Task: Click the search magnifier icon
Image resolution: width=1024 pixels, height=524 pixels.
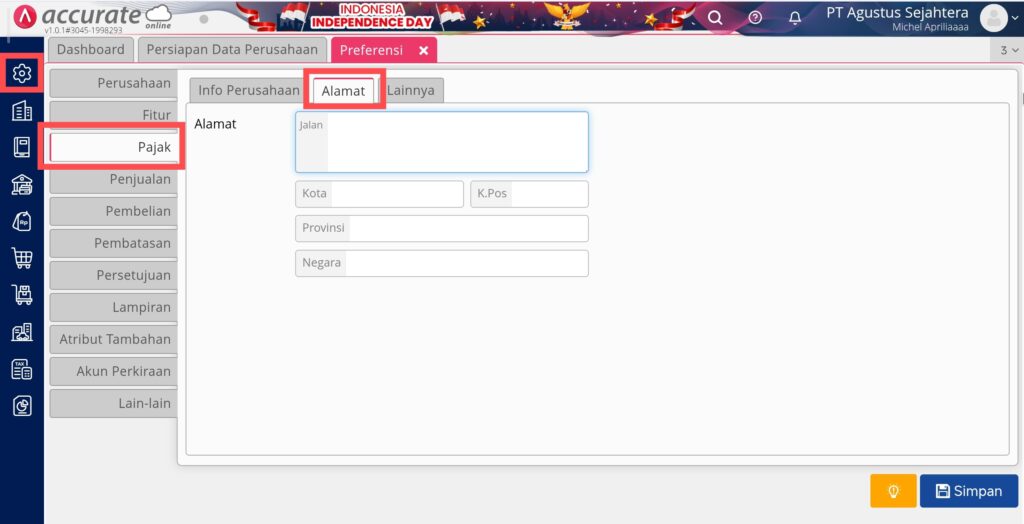Action: click(715, 18)
